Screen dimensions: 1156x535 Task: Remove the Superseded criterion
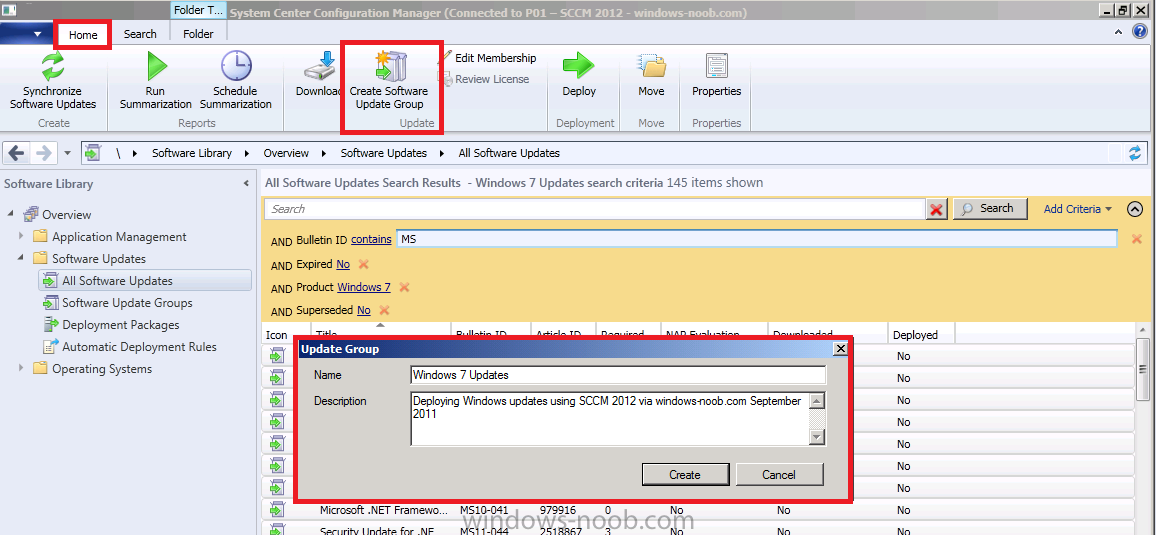coord(383,310)
